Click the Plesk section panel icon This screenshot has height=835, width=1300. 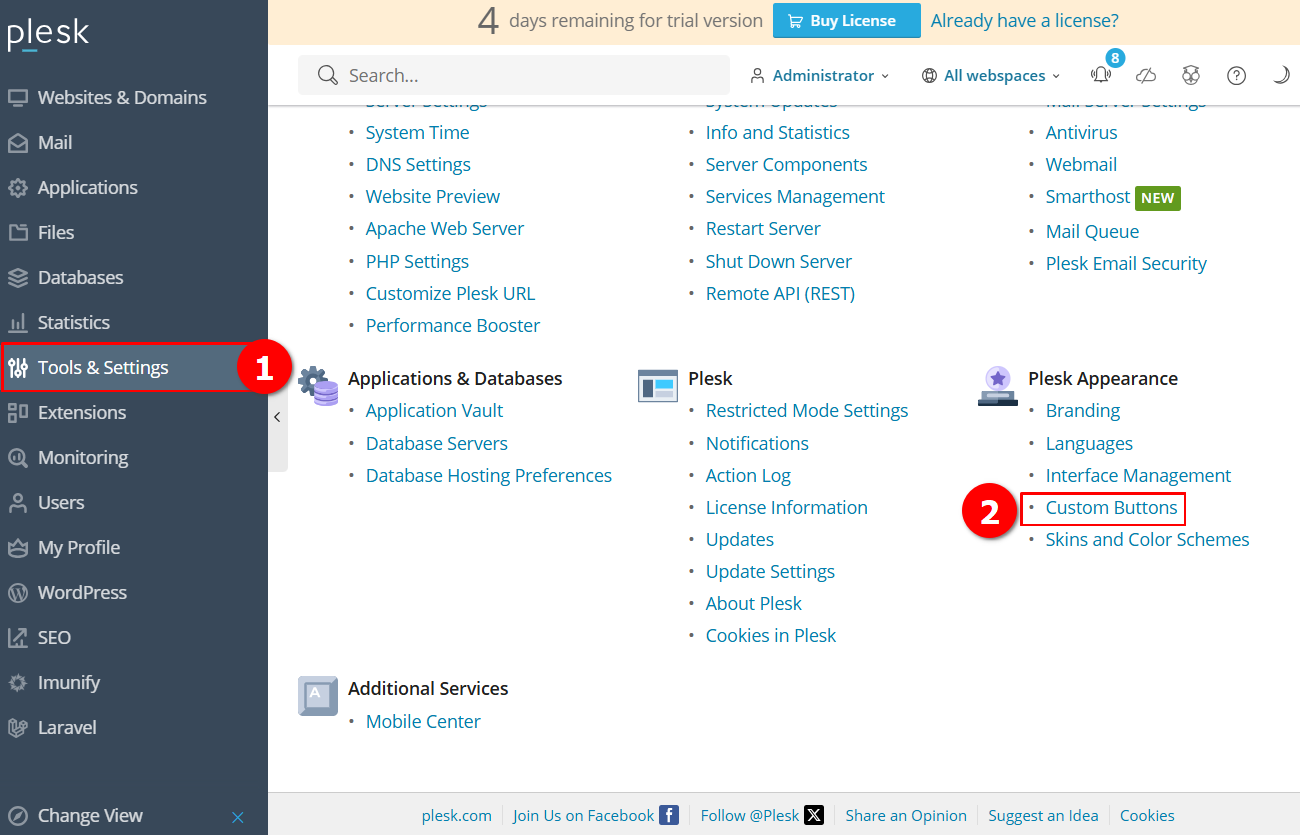(x=658, y=385)
